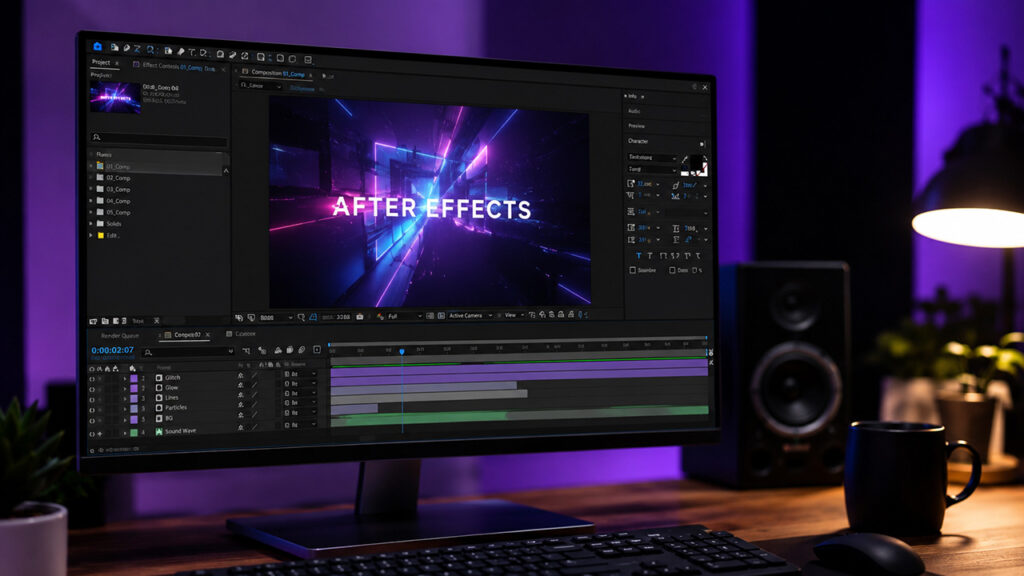This screenshot has width=1024, height=576.
Task: Click the snapshot camera icon below viewer
Action: 360,317
